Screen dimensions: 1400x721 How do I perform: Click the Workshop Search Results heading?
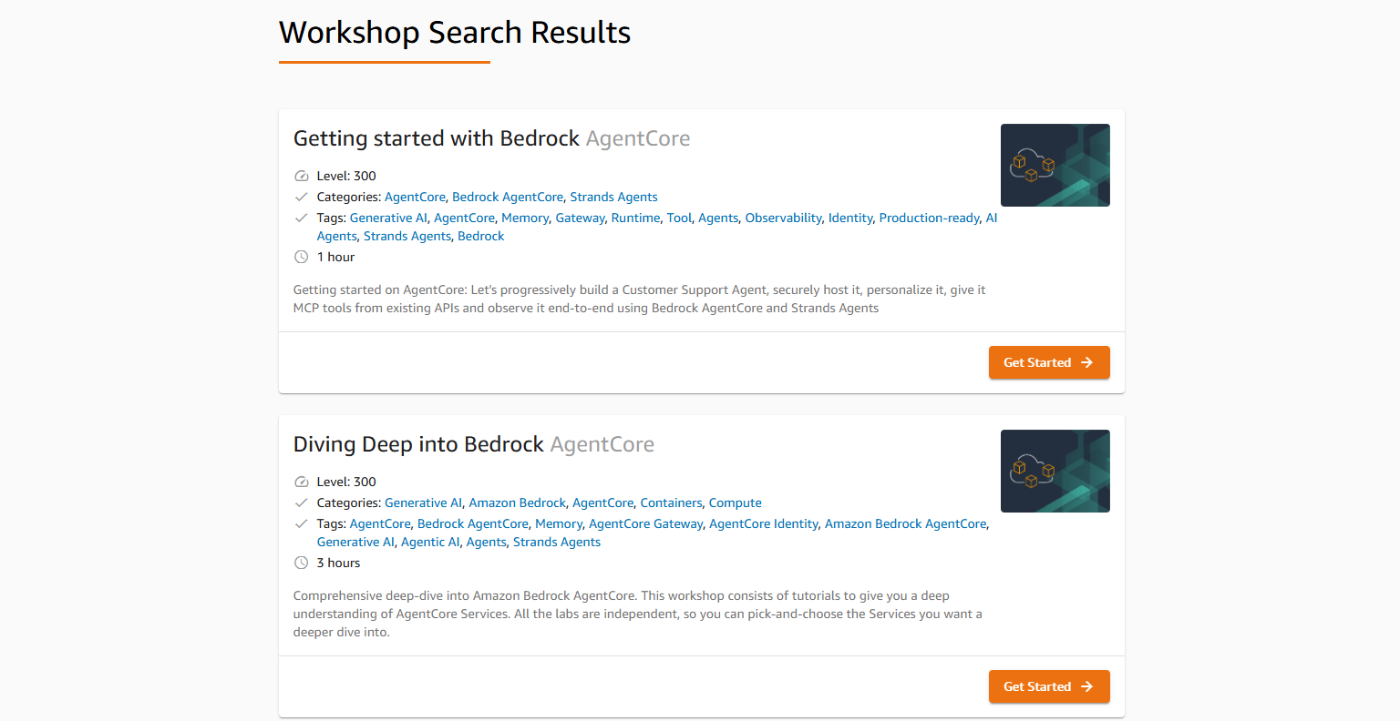(455, 32)
